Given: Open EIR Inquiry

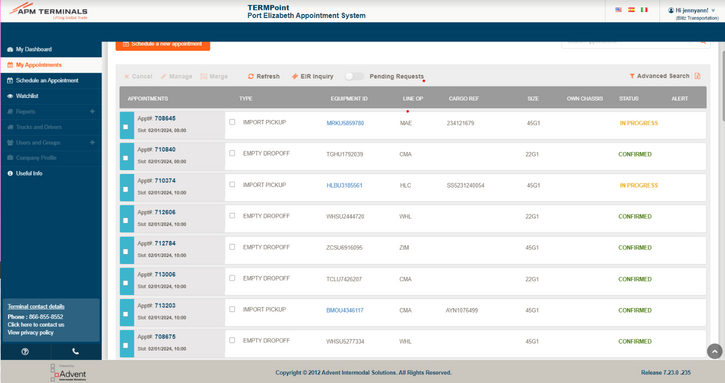Looking at the screenshot, I should pyautogui.click(x=313, y=76).
